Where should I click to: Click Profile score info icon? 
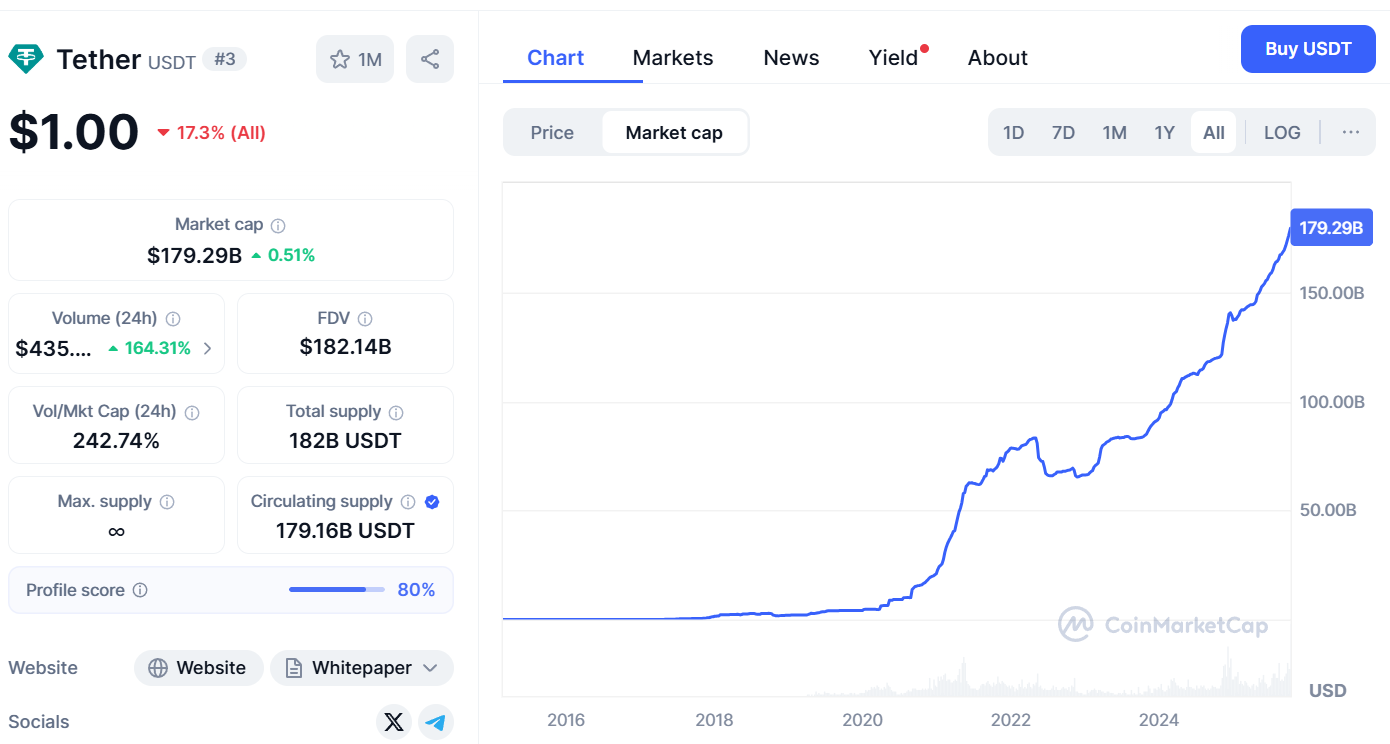[x=140, y=590]
